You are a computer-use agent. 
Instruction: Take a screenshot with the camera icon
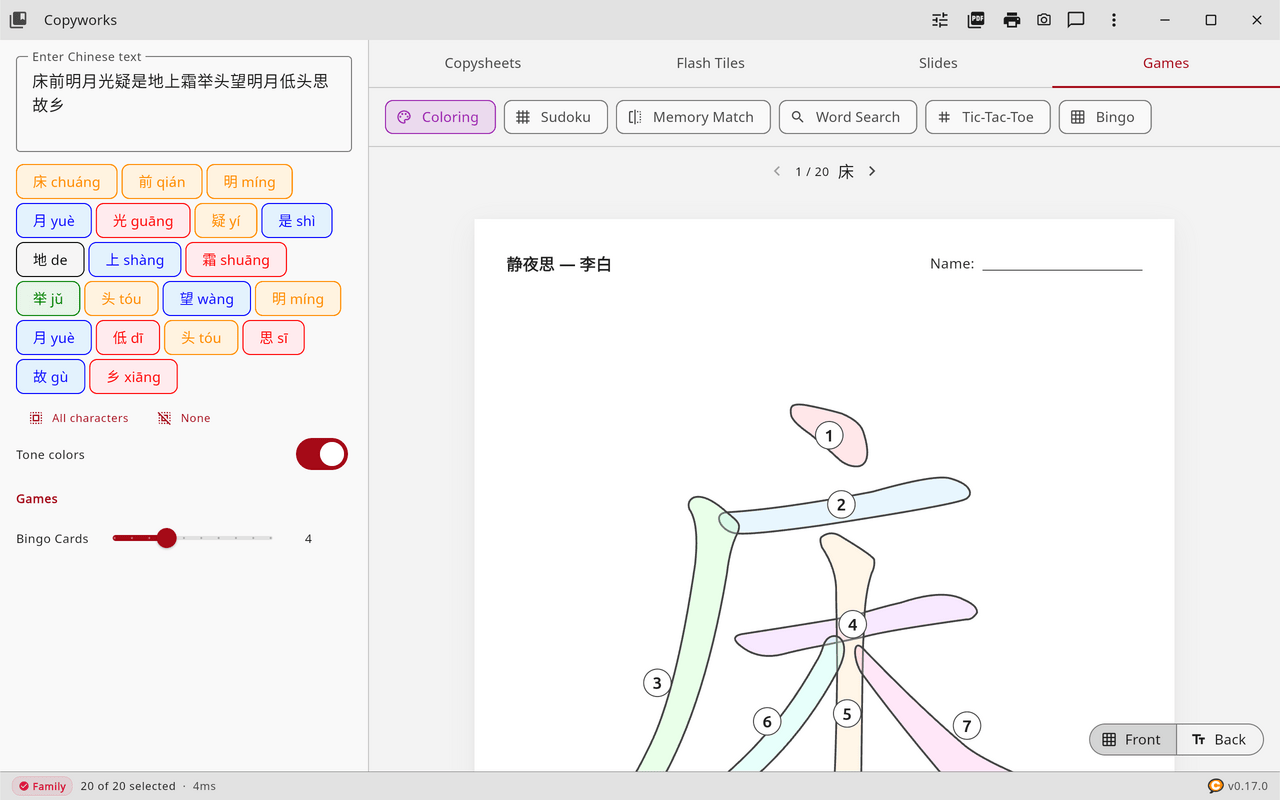(x=1044, y=20)
